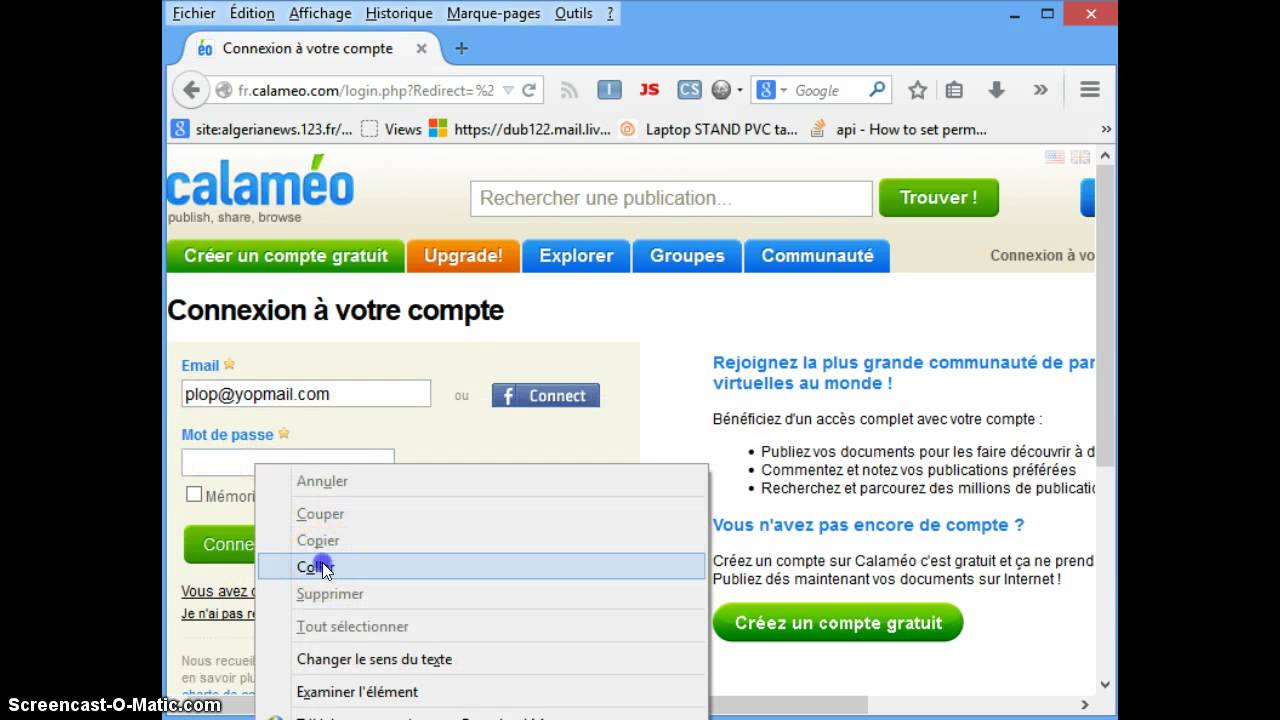Bookmark this page with the star icon
Viewport: 1280px width, 720px height.
(917, 90)
